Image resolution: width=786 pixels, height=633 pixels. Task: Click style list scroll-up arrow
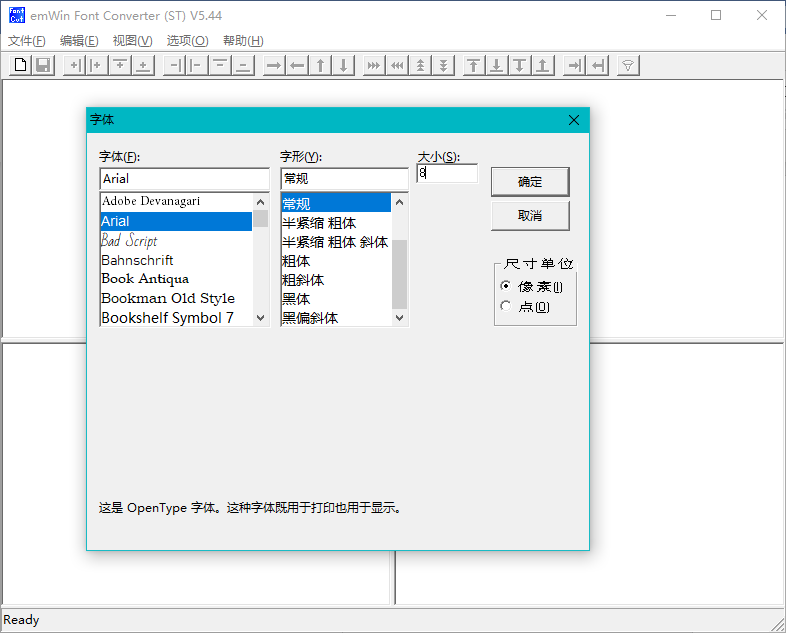400,202
